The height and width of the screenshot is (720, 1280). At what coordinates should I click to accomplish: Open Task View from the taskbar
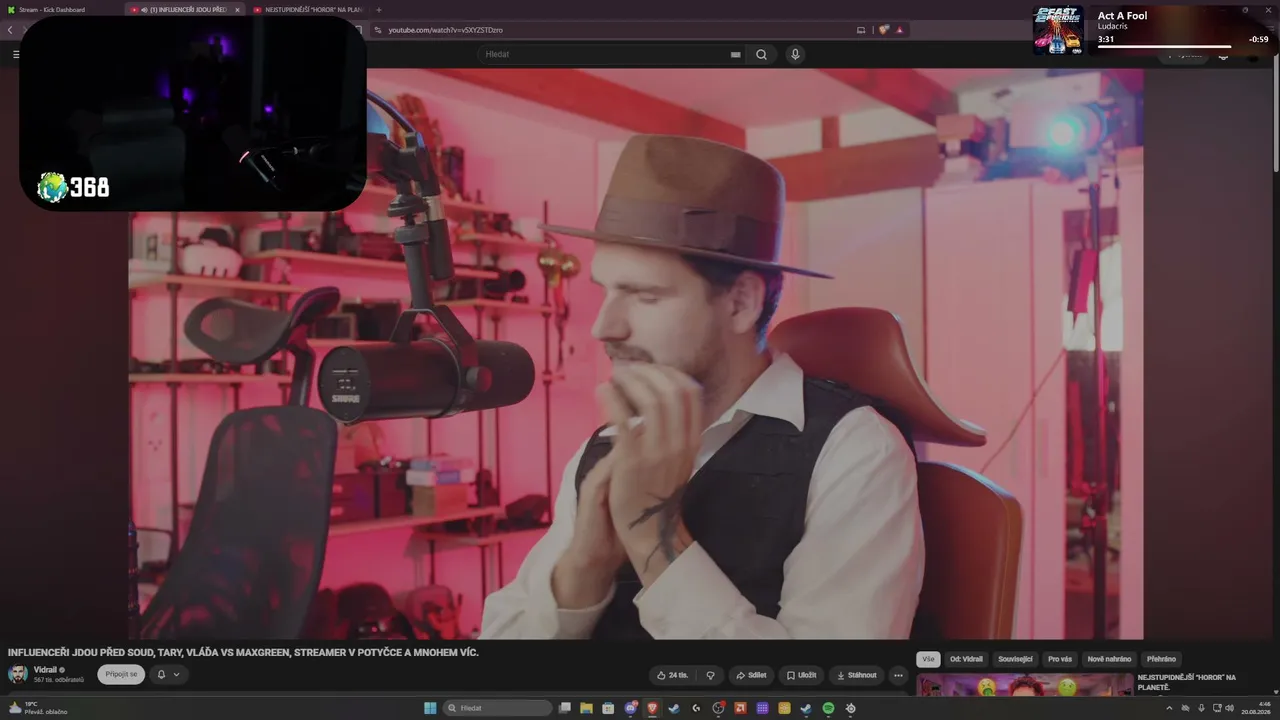tap(565, 708)
